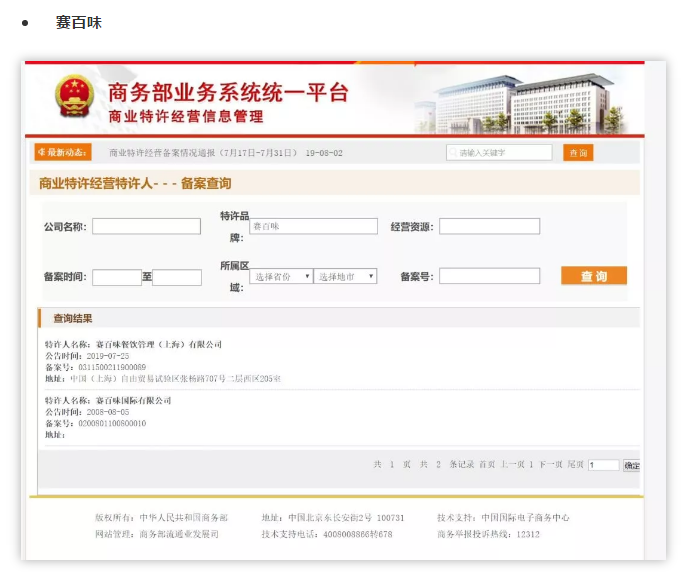Click the 最新动态 orange label
Viewport: 695px width, 579px height.
pyautogui.click(x=63, y=152)
